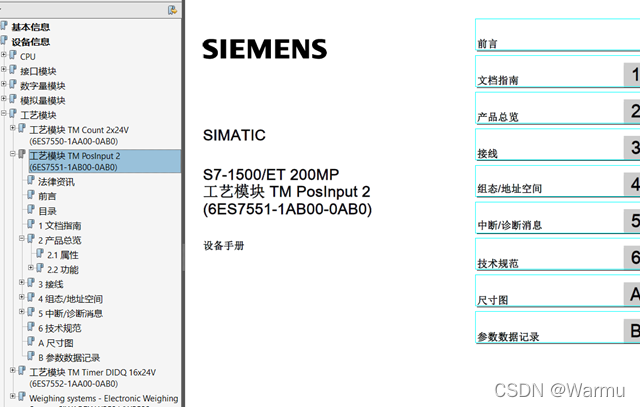
Task: Click bookmark icon beside 1 文档指南
Action: (31, 224)
